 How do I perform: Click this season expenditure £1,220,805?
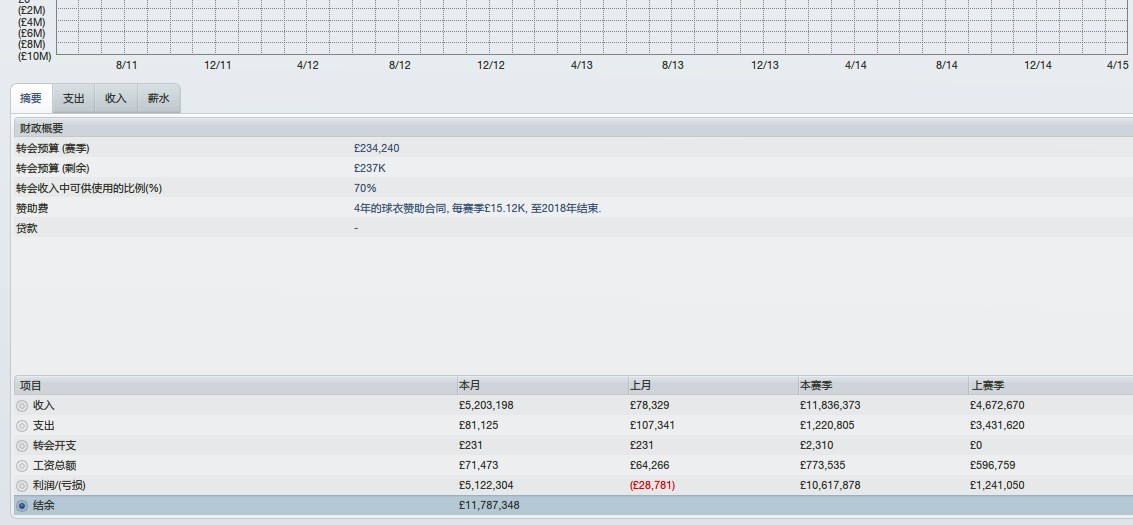coord(827,425)
